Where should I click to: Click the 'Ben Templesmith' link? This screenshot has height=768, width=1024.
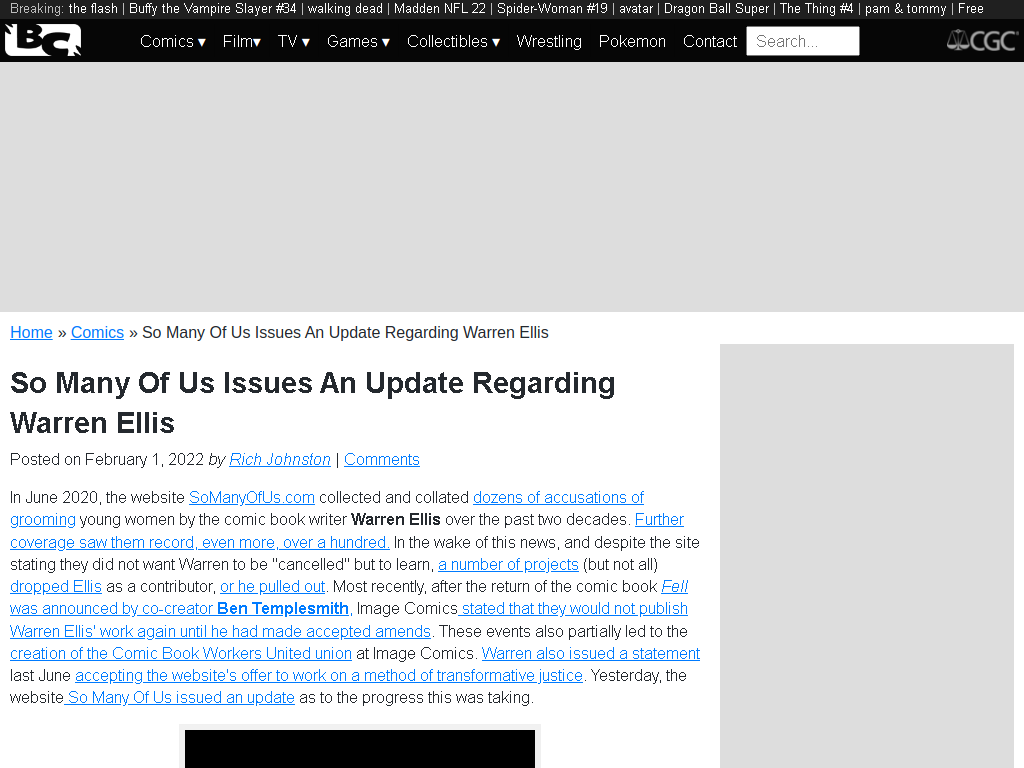[x=283, y=609]
